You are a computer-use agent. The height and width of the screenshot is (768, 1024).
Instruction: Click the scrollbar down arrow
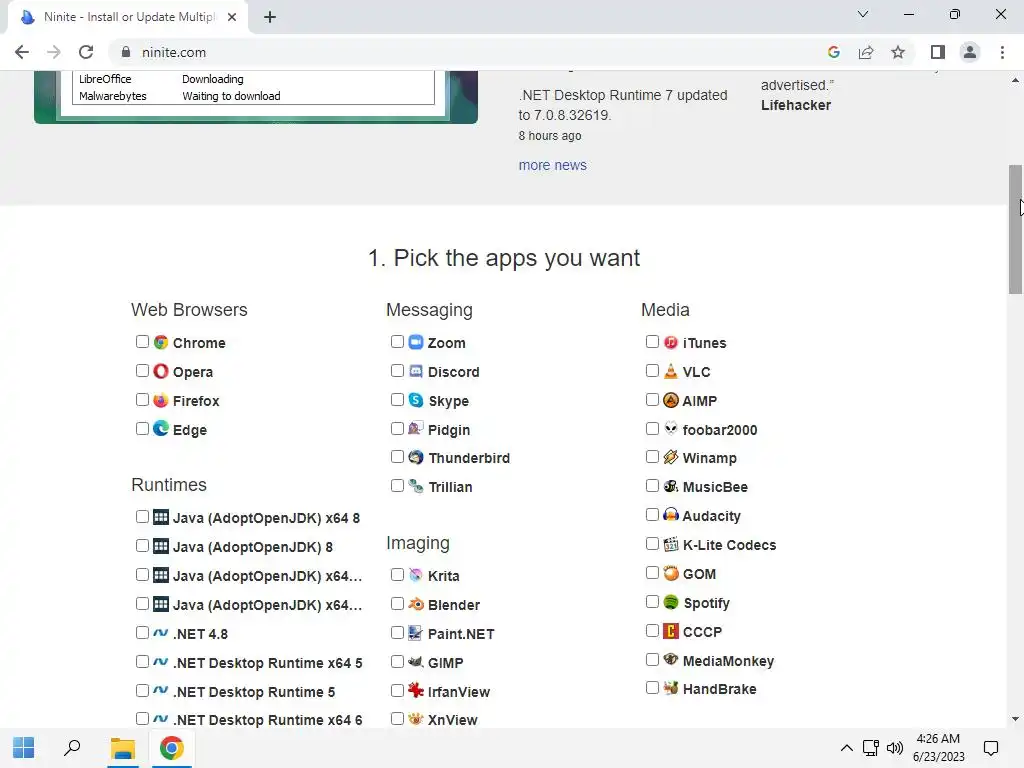pos(1015,719)
